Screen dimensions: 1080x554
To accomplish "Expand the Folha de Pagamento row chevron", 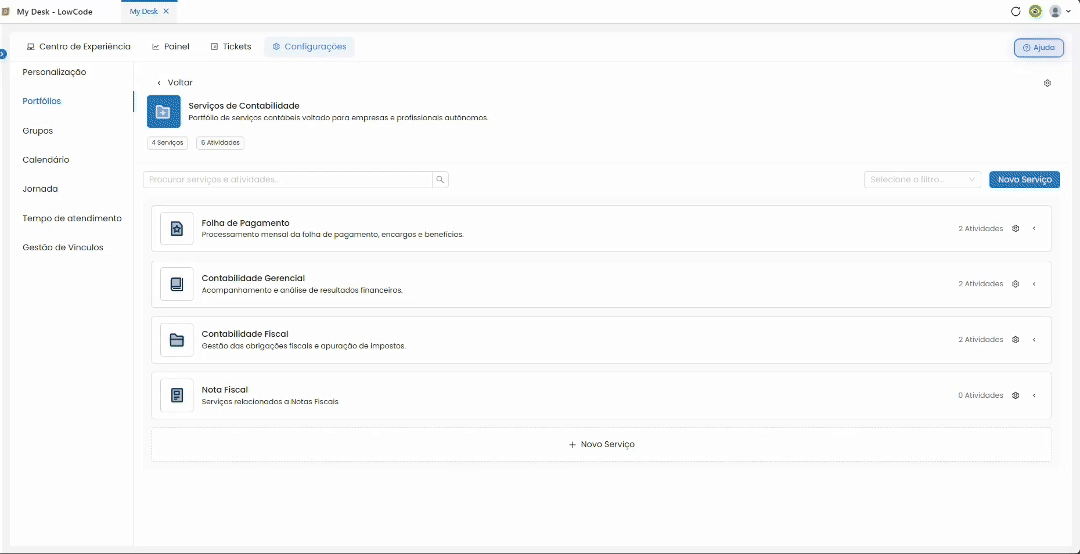I will 1034,229.
